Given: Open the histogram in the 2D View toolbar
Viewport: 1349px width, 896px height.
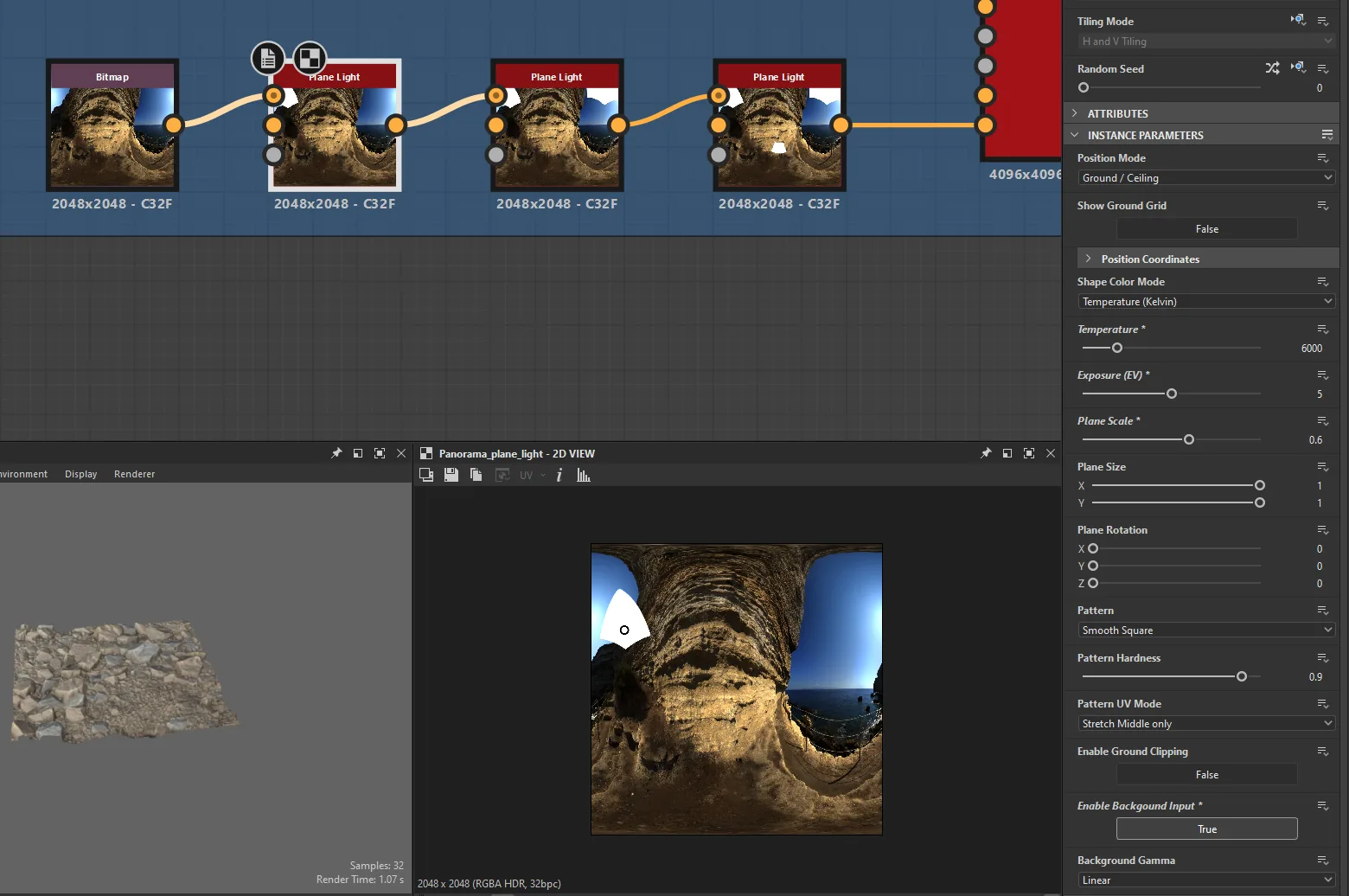Looking at the screenshot, I should pos(584,475).
